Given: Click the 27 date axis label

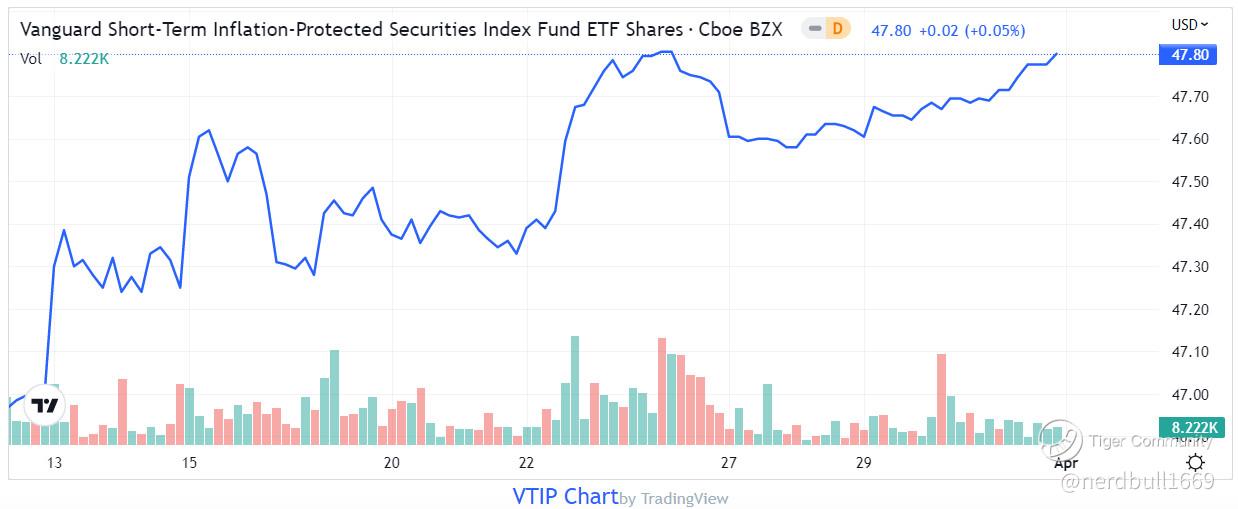Looking at the screenshot, I should coord(729,463).
